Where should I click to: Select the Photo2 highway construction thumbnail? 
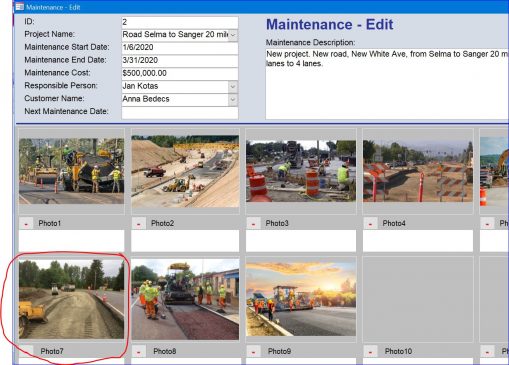point(185,171)
